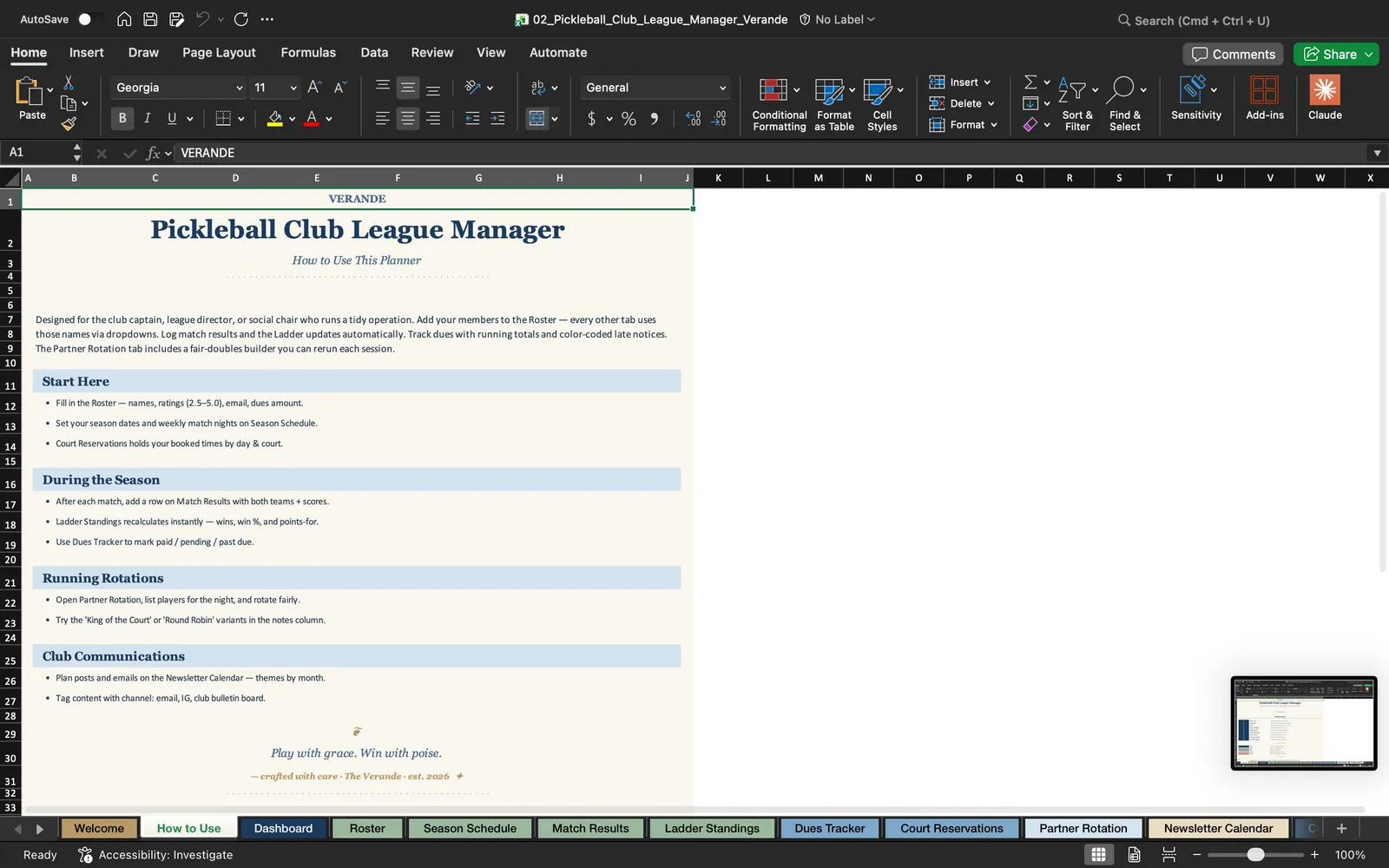The width and height of the screenshot is (1389, 868).
Task: Apply percent style to cell
Action: click(629, 119)
